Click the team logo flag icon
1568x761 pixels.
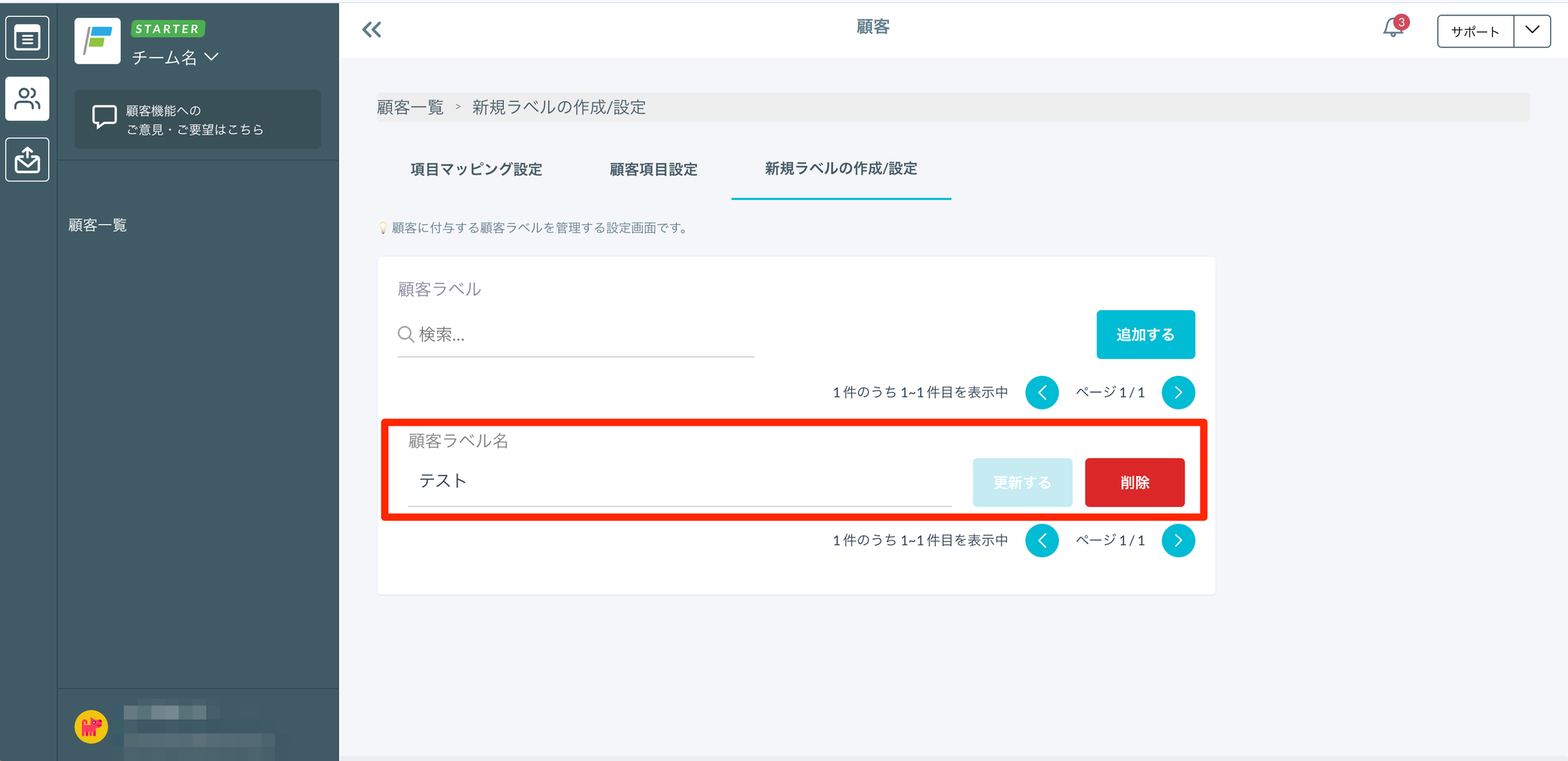pyautogui.click(x=98, y=41)
